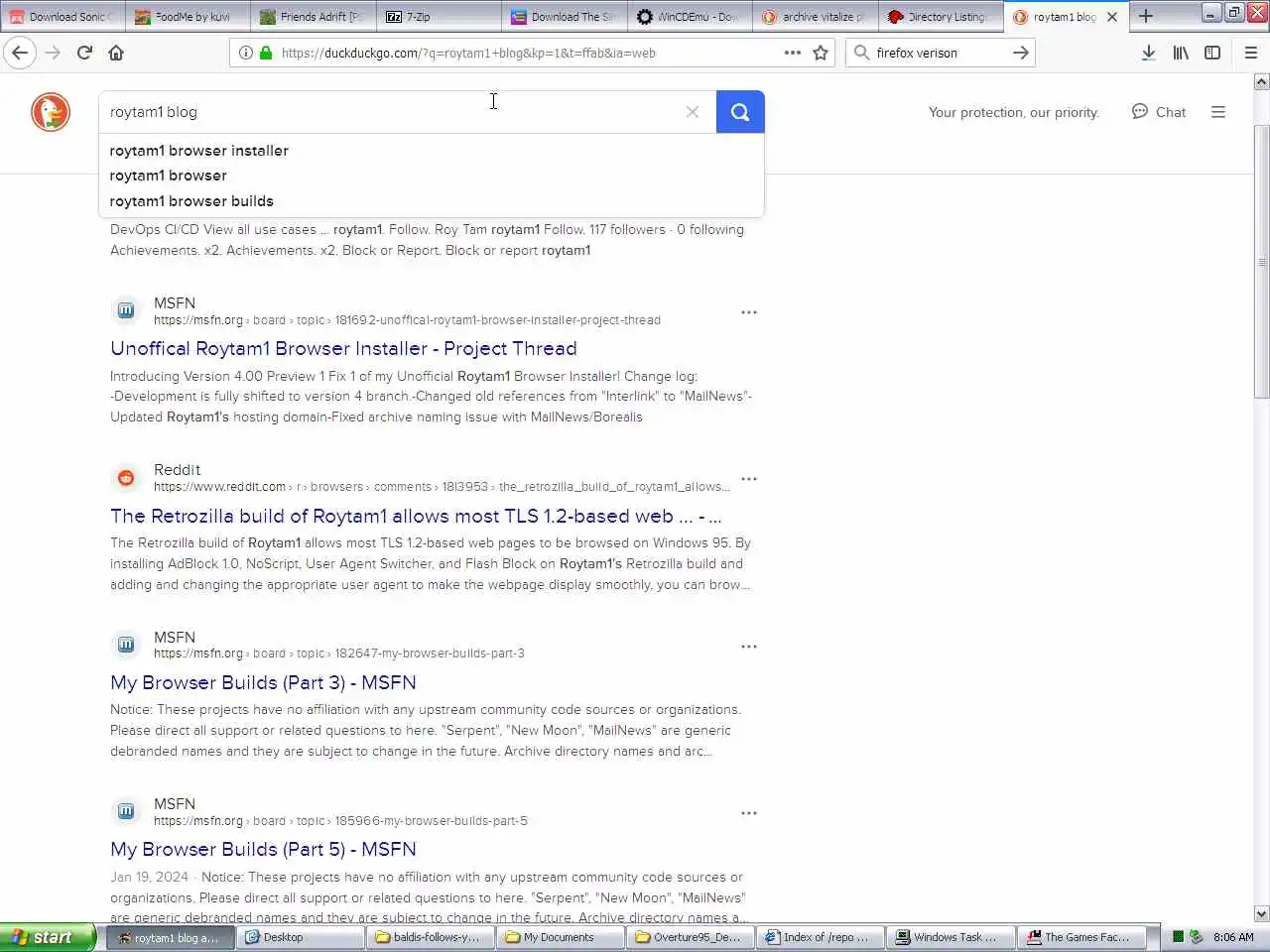Screen dimensions: 1270x952
Task: Switch to the Download Sonic tab
Action: 63,17
